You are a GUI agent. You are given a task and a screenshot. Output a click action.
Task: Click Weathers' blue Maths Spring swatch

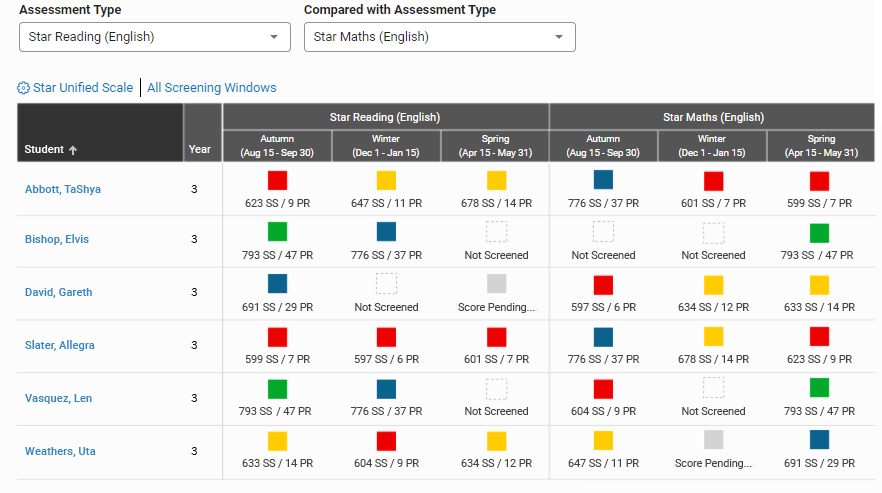pos(820,440)
